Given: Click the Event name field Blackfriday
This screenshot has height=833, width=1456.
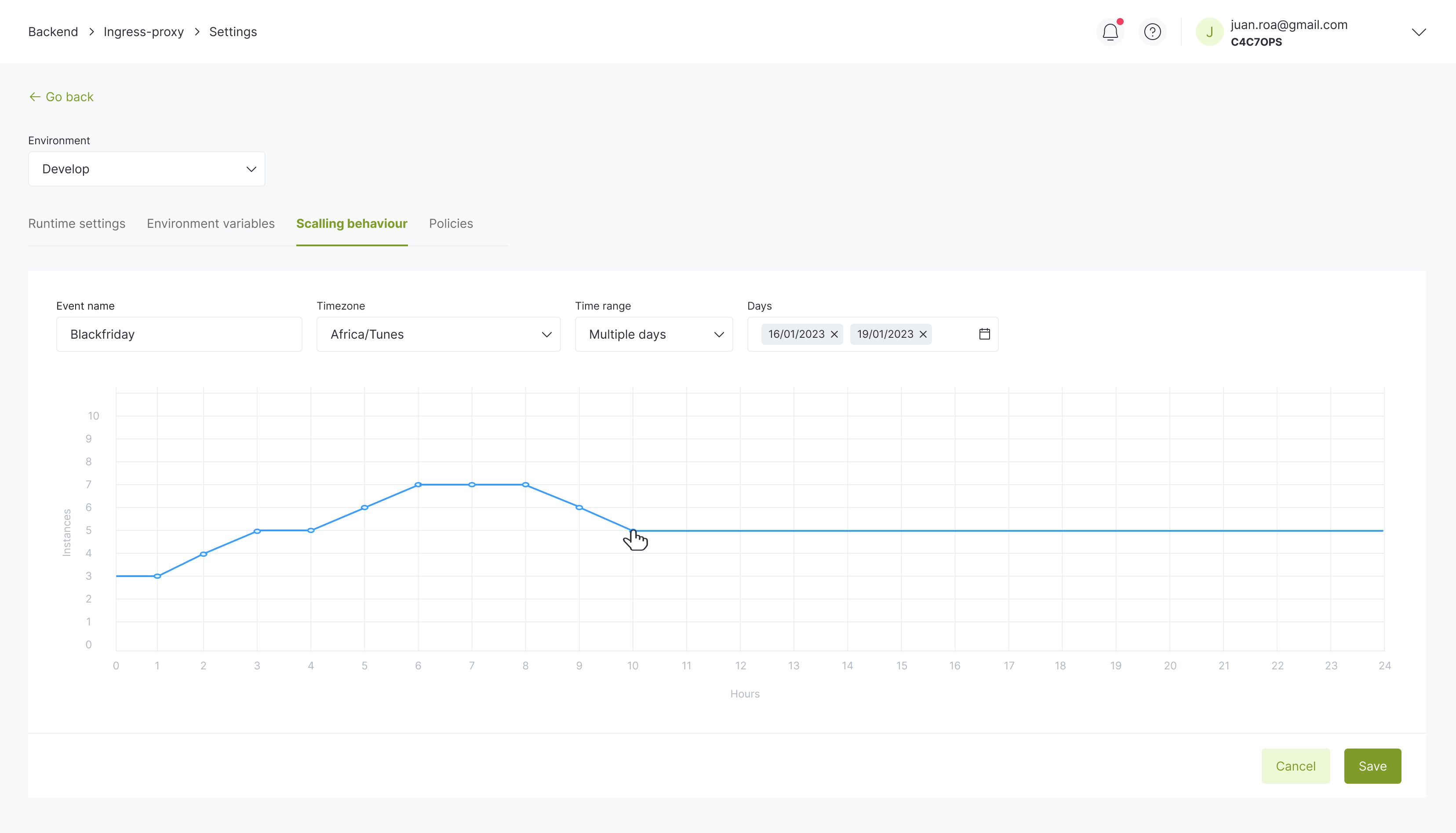Looking at the screenshot, I should (x=179, y=334).
